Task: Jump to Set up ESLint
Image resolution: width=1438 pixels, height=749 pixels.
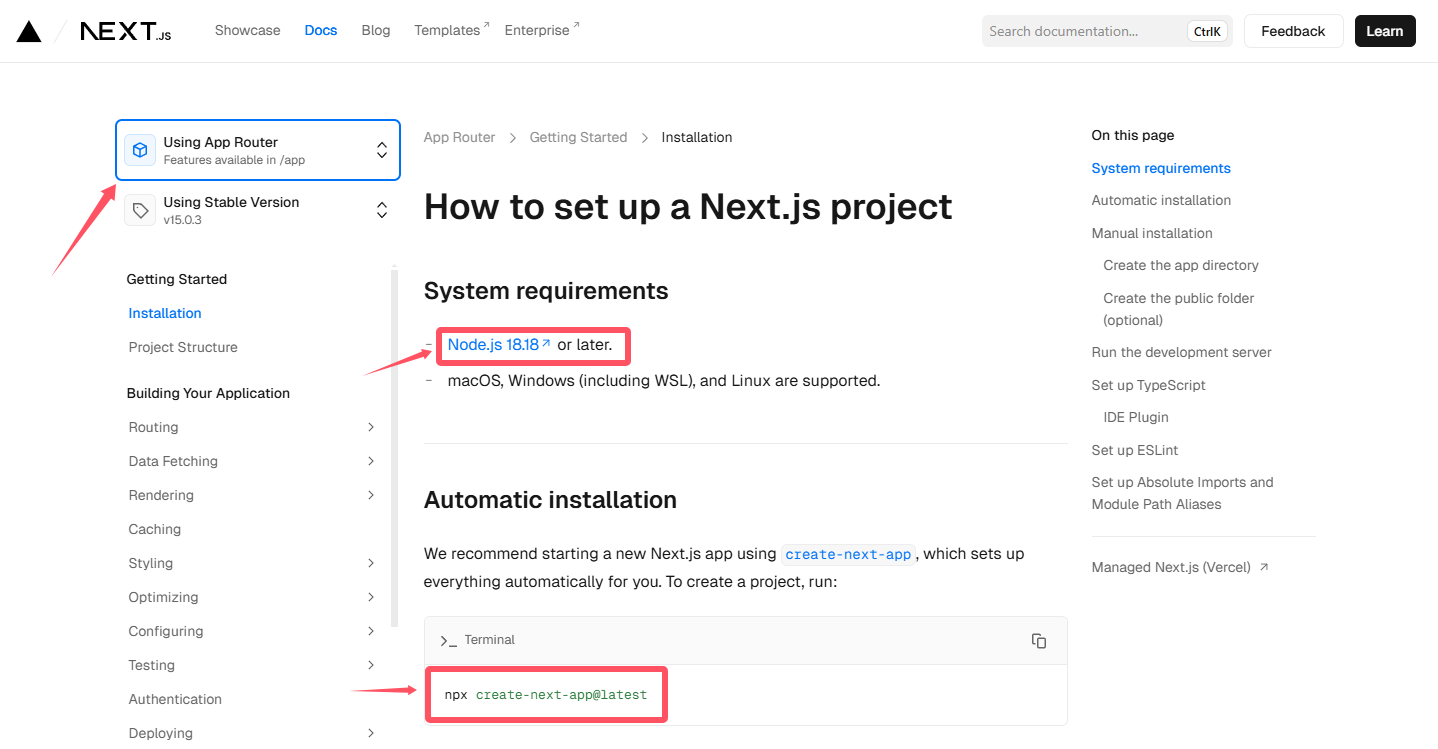Action: pos(1135,450)
